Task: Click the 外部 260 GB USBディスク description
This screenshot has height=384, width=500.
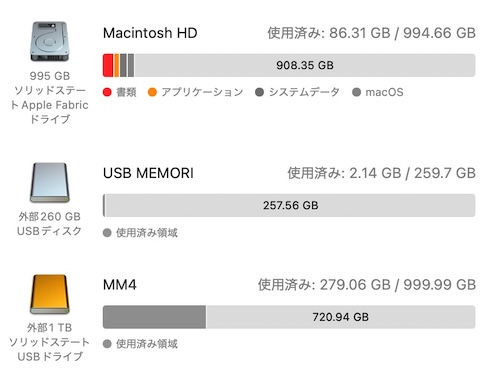Action: click(49, 224)
